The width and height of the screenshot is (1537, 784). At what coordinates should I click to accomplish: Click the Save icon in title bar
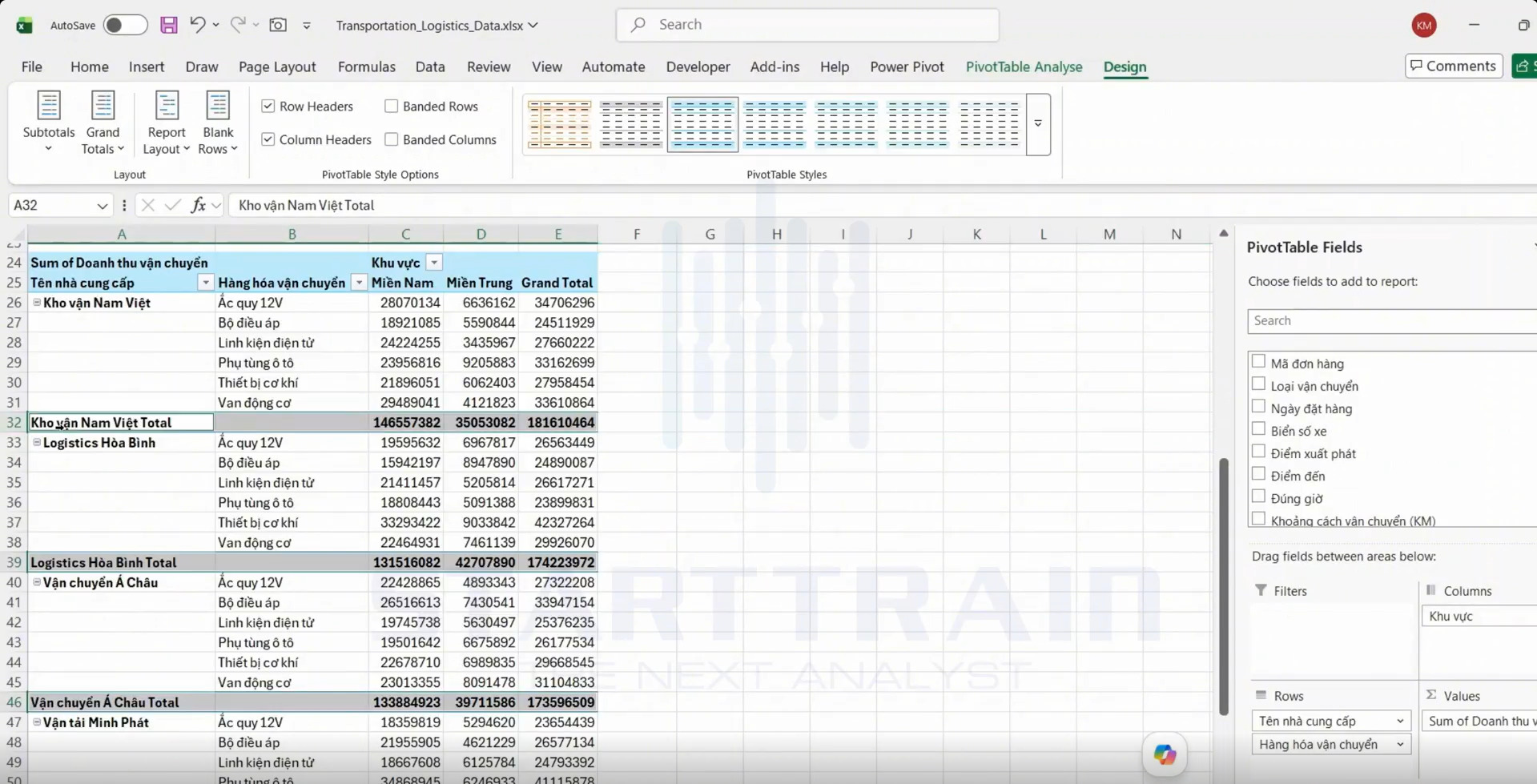(x=168, y=25)
